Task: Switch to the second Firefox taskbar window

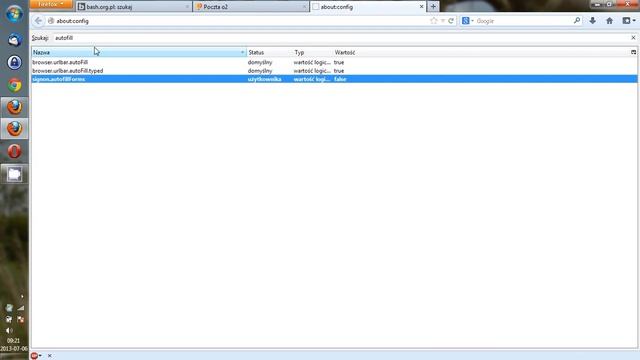Action: point(14,129)
